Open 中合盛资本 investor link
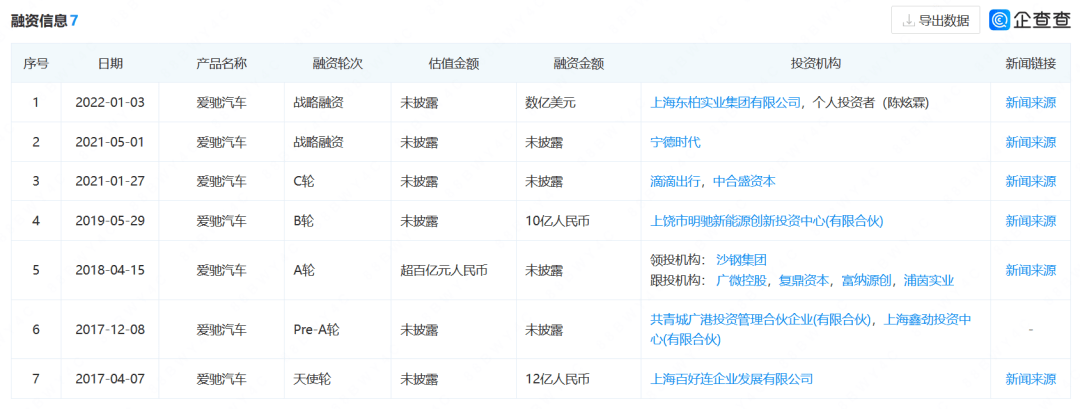 tap(744, 181)
